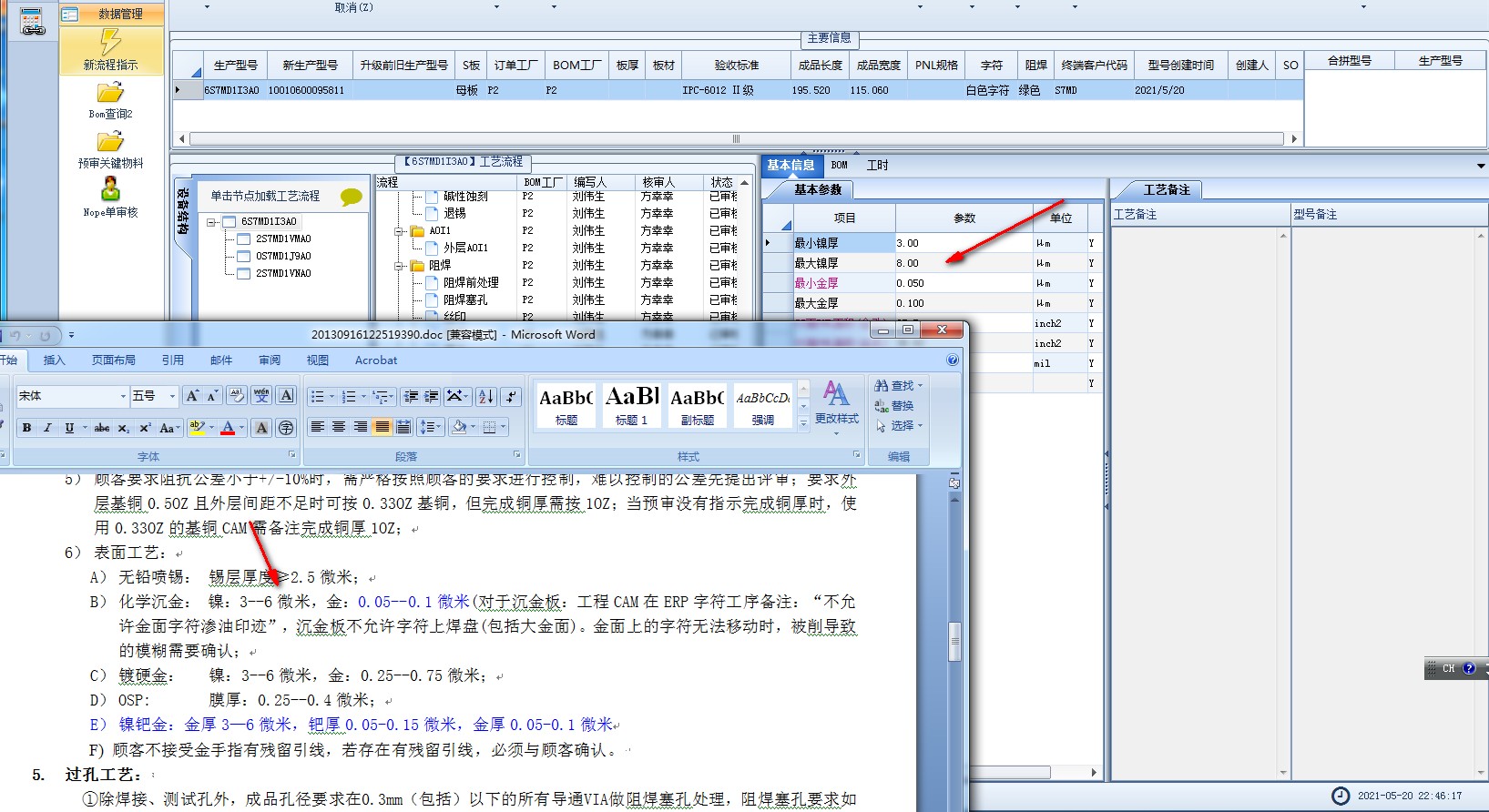Click the 8.00 value for 最大镍厚
Viewport: 1489px width, 812px height.
964,263
